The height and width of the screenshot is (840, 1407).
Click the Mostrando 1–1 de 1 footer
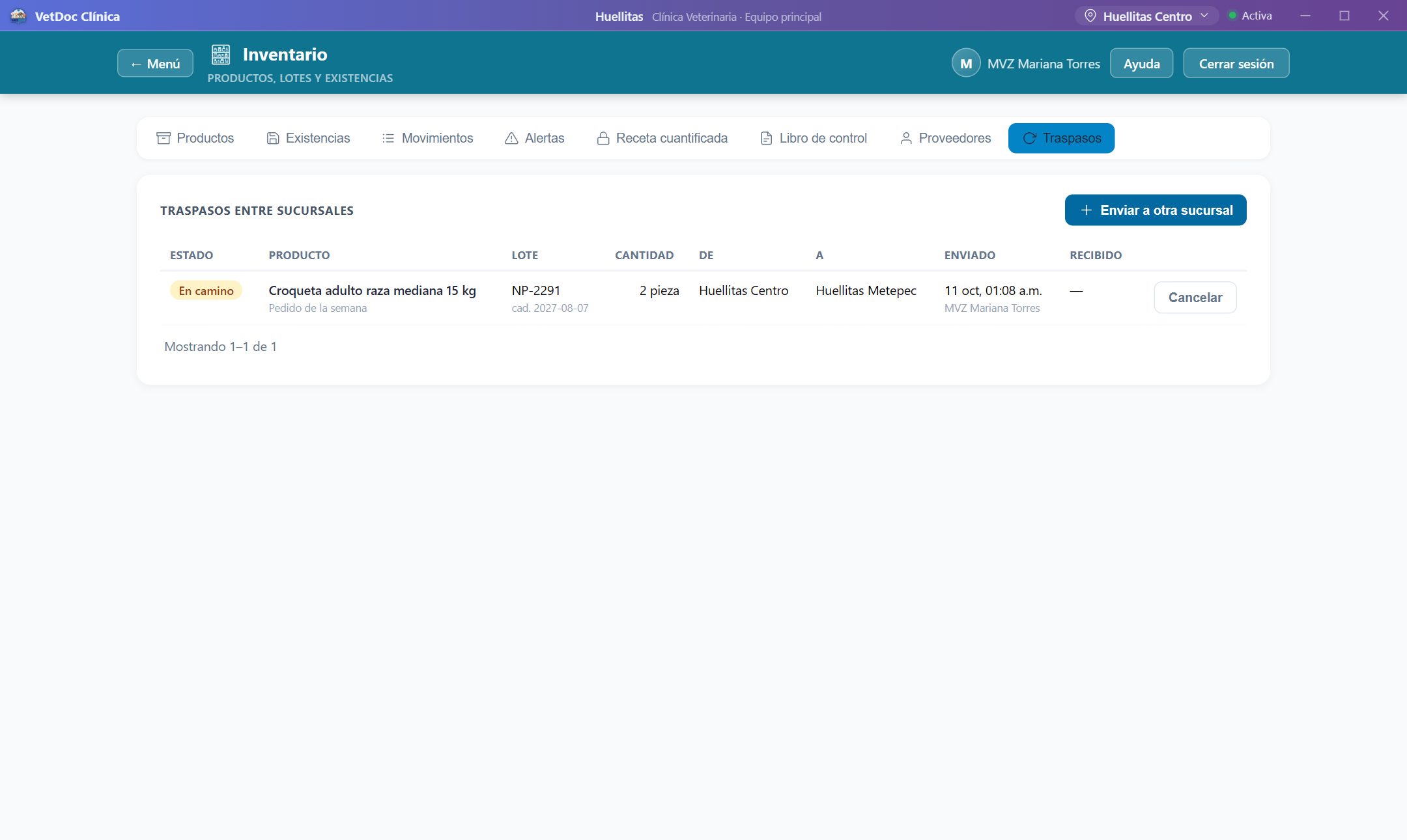[x=220, y=346]
